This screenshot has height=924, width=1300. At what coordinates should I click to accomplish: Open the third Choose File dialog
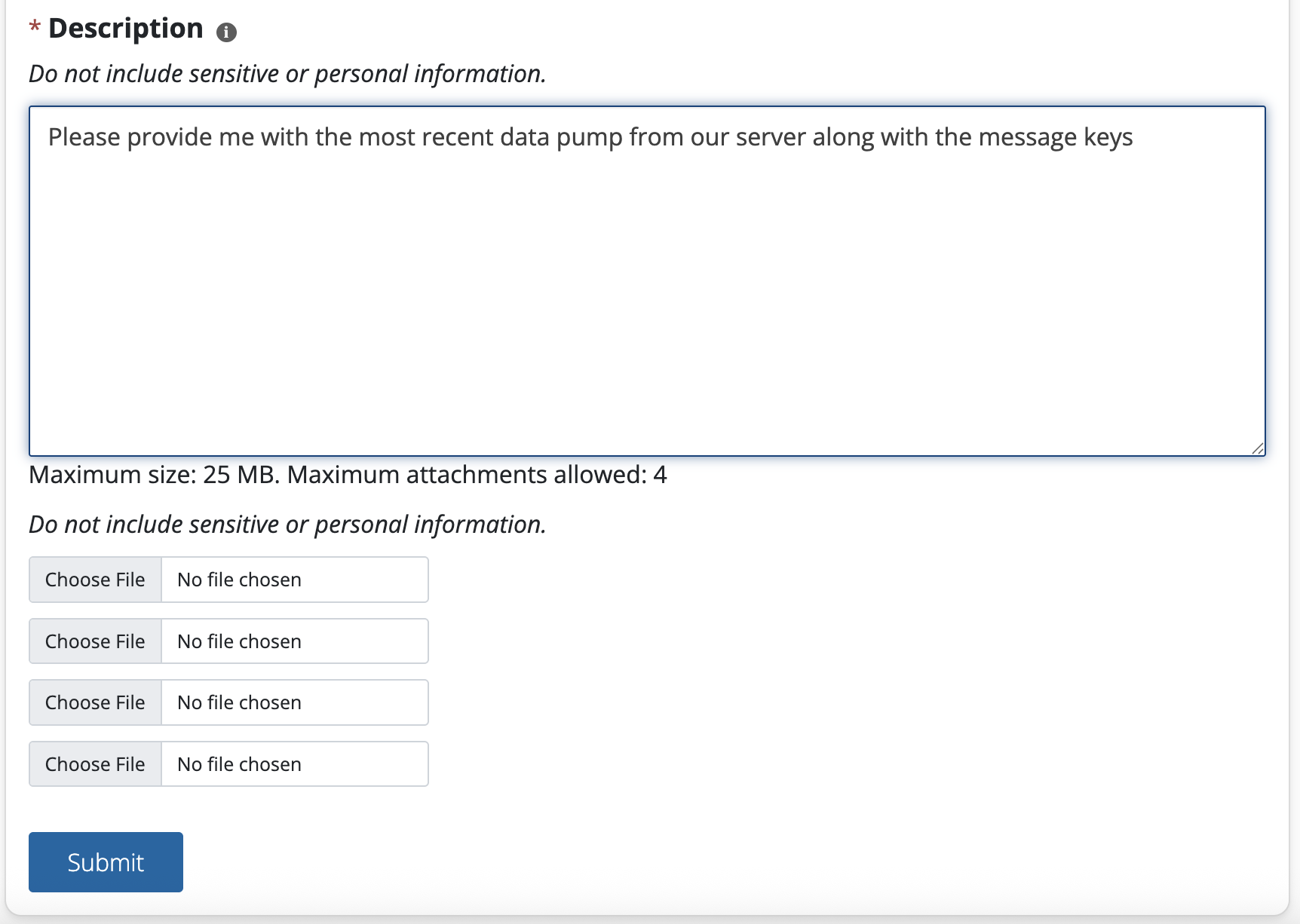pos(94,702)
